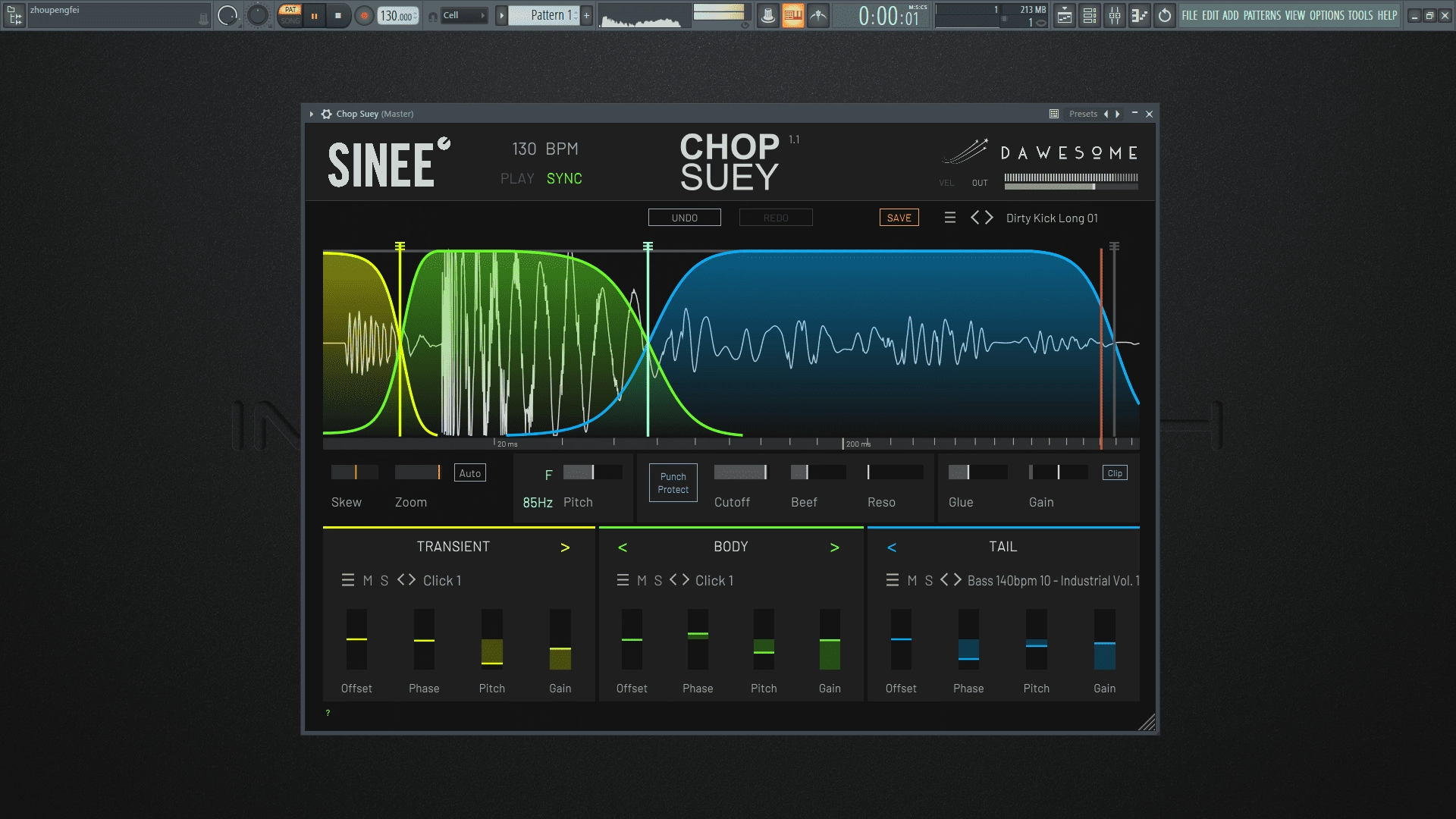This screenshot has width=1456, height=819.
Task: Open the channel rack icon
Action: (1090, 15)
